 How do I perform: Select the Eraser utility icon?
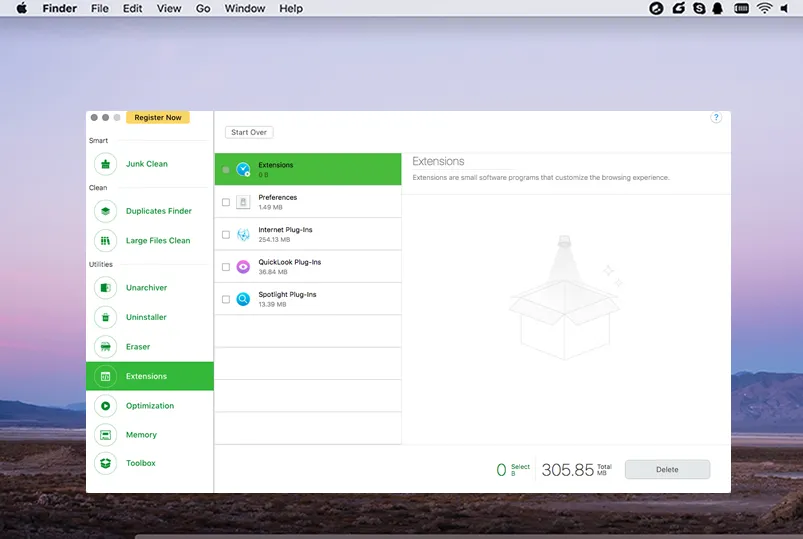[x=106, y=347]
